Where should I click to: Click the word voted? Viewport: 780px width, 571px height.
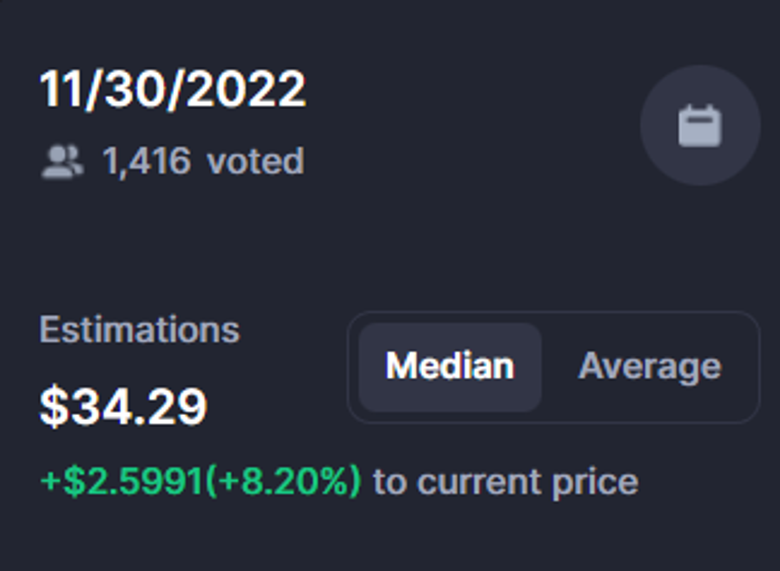(x=255, y=161)
